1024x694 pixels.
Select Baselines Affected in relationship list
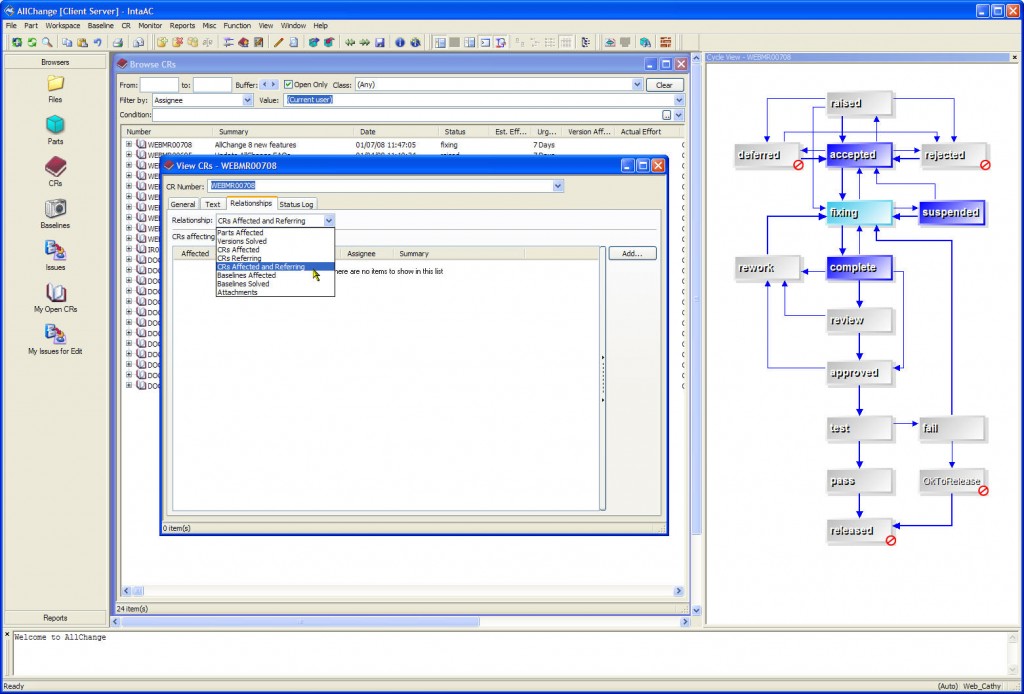(246, 275)
